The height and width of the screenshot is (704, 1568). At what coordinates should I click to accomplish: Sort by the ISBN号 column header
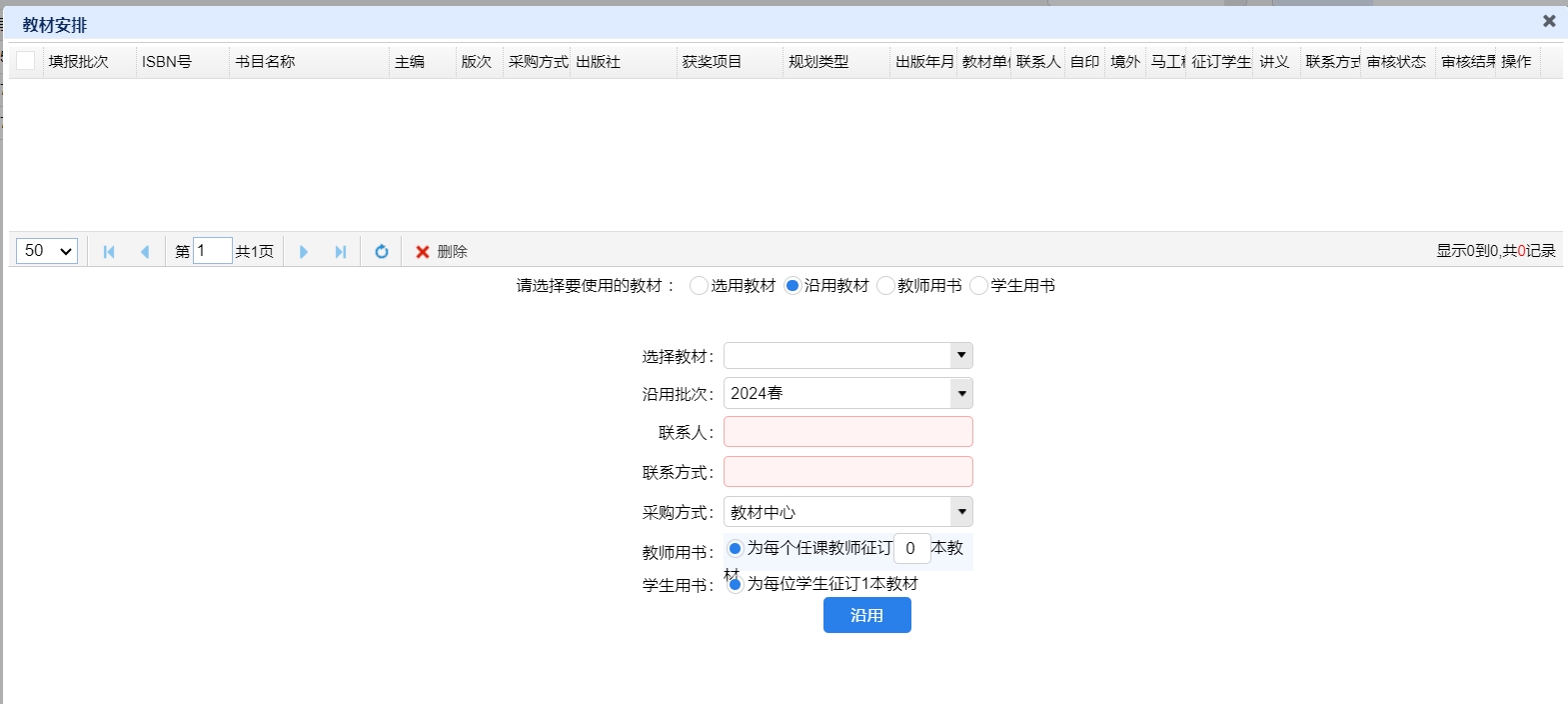(167, 62)
